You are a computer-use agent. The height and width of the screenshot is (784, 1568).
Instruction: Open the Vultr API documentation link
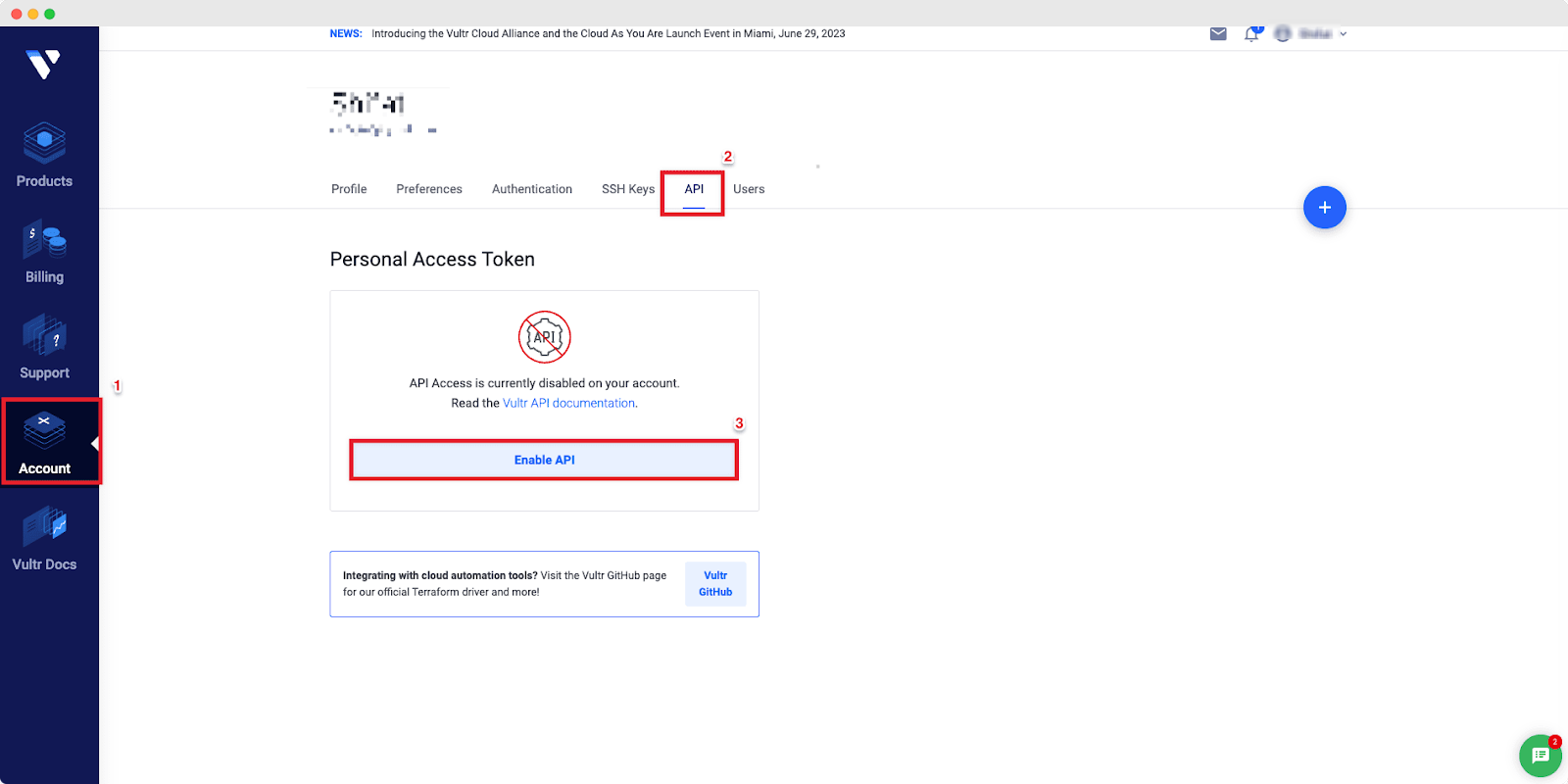pos(568,403)
